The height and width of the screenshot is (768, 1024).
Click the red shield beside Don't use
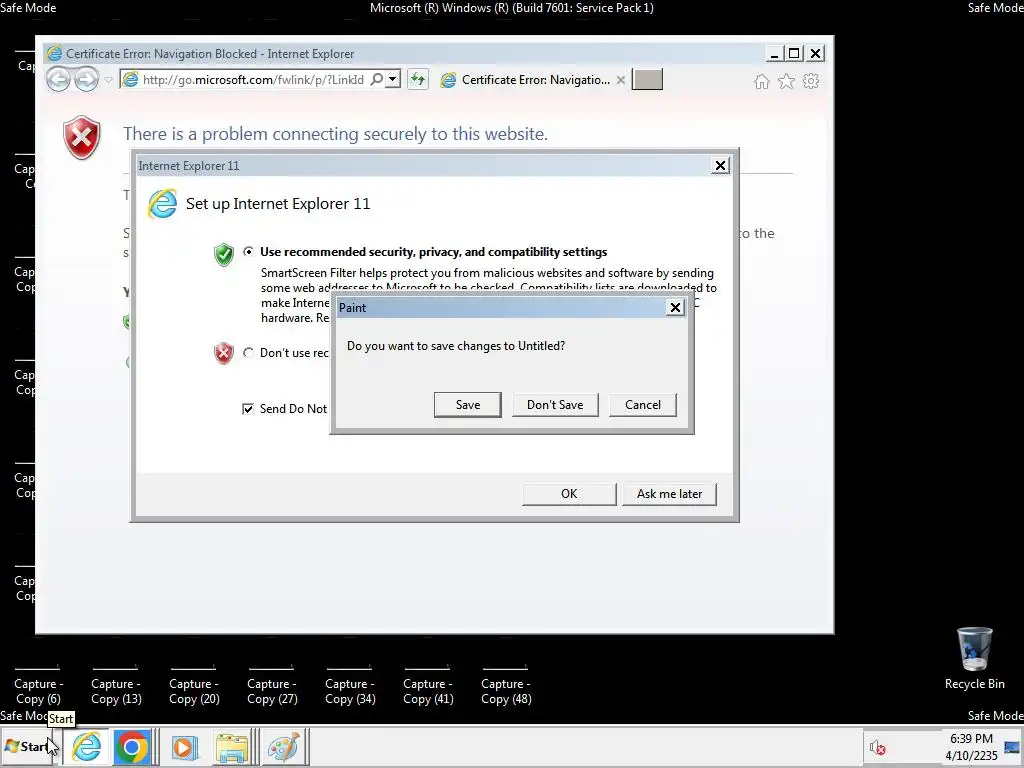coord(223,353)
